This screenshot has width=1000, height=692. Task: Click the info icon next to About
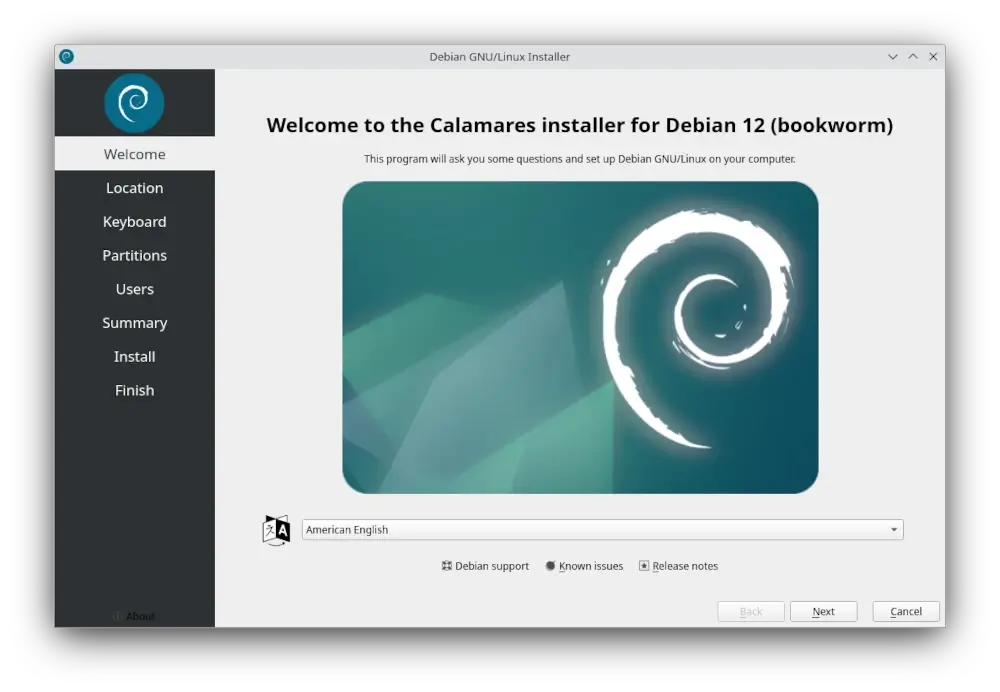118,616
